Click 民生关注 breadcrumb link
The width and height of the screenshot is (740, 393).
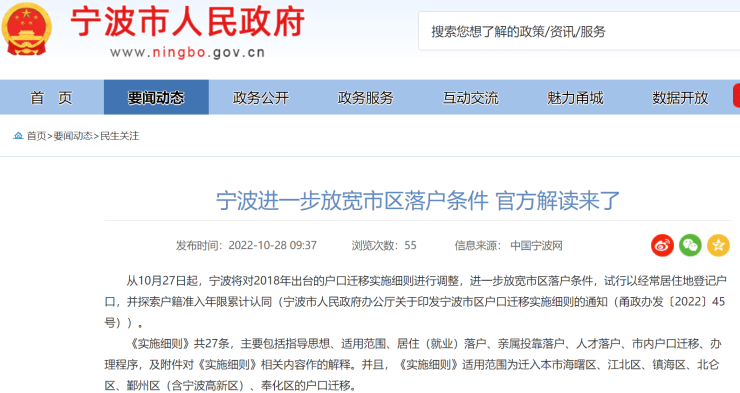click(x=119, y=136)
